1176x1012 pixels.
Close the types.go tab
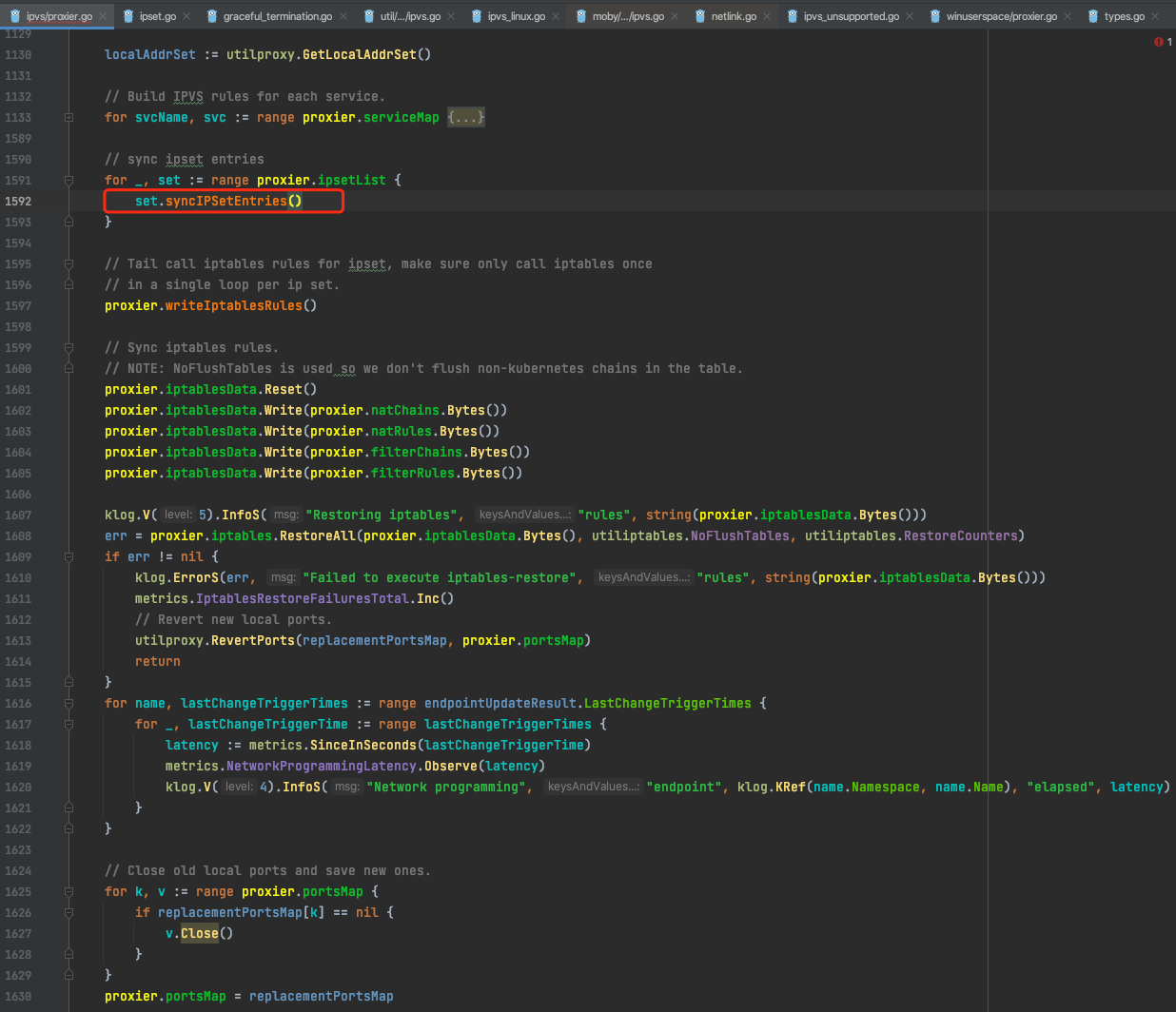click(x=1155, y=16)
